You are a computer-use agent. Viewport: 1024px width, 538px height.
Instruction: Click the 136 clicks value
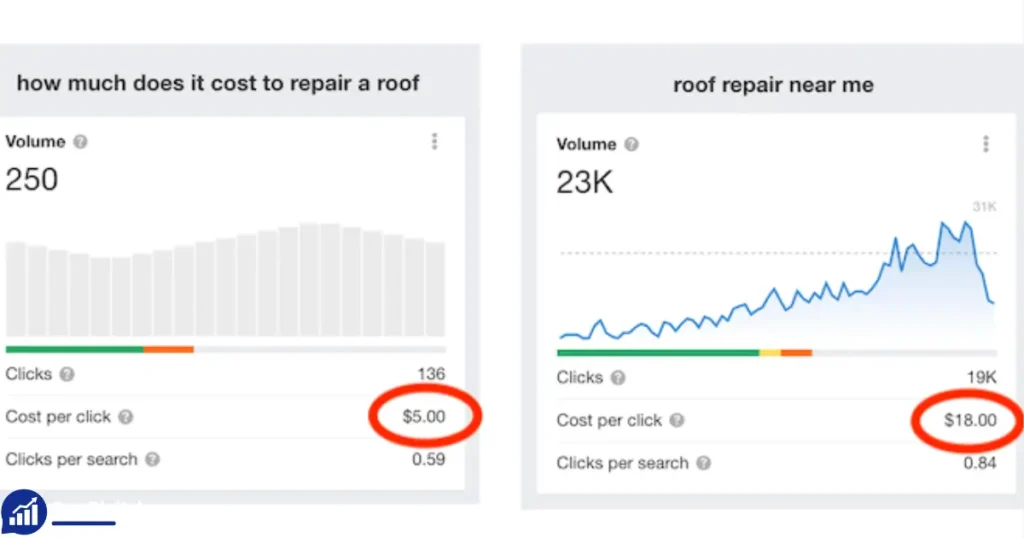click(431, 374)
